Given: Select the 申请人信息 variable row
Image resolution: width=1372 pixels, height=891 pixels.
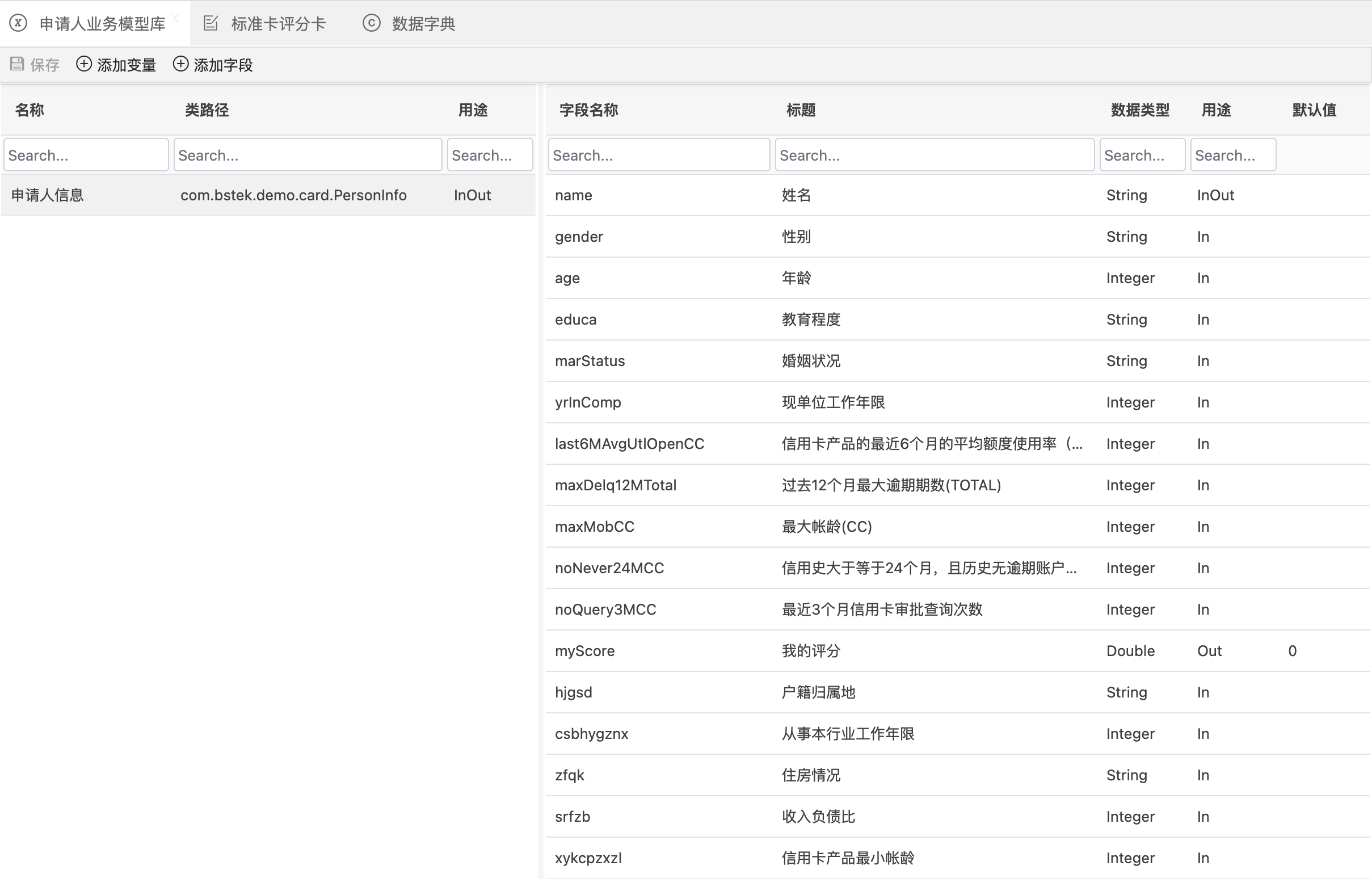Looking at the screenshot, I should click(47, 195).
